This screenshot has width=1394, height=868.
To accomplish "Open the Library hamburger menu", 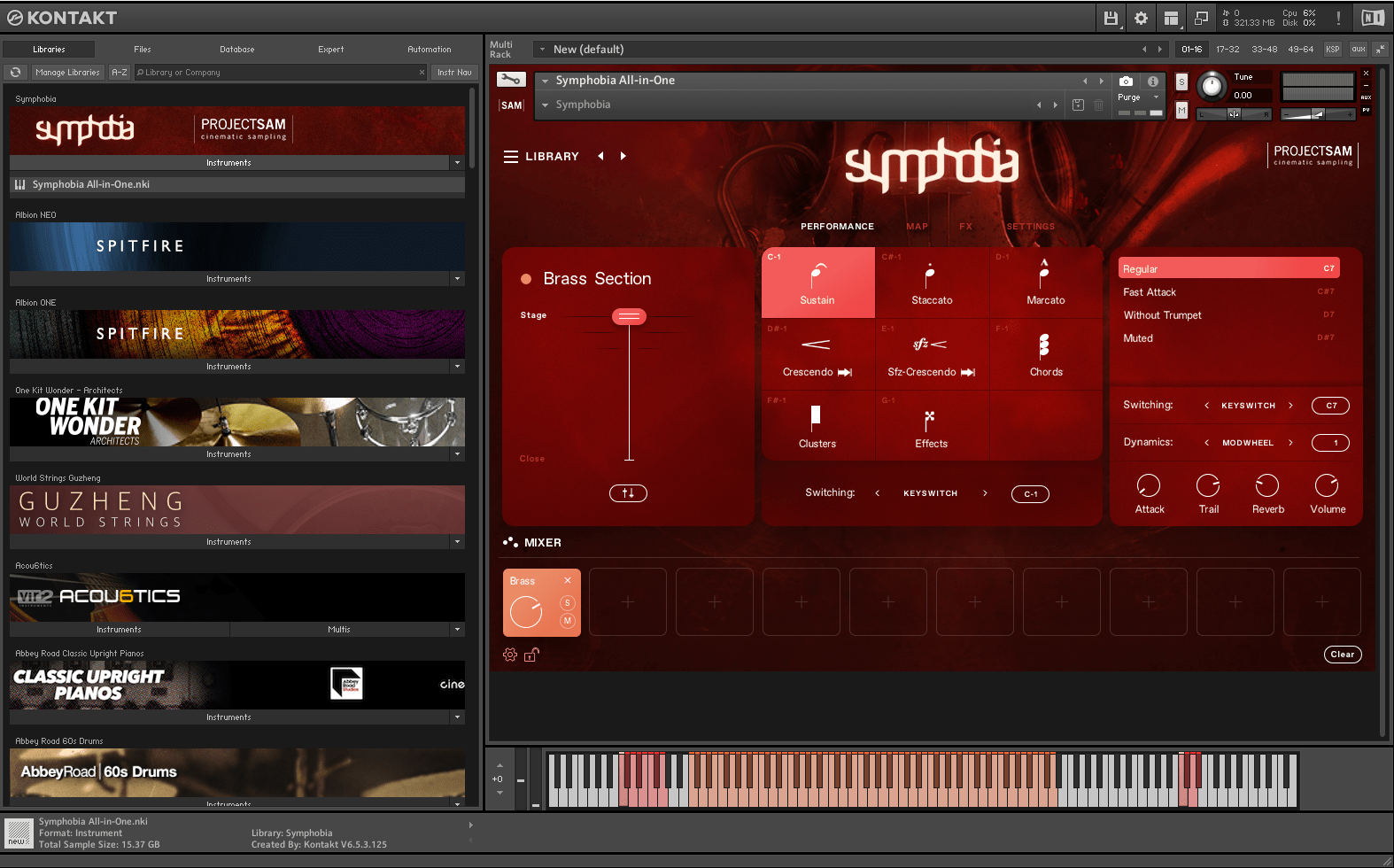I will [511, 157].
